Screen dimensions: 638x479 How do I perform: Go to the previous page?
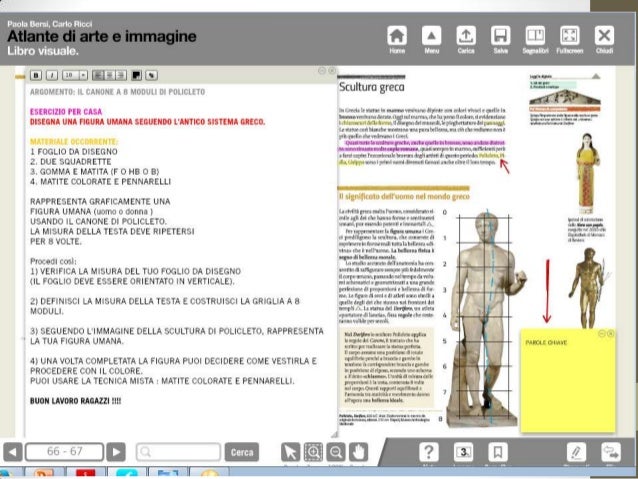coord(13,452)
